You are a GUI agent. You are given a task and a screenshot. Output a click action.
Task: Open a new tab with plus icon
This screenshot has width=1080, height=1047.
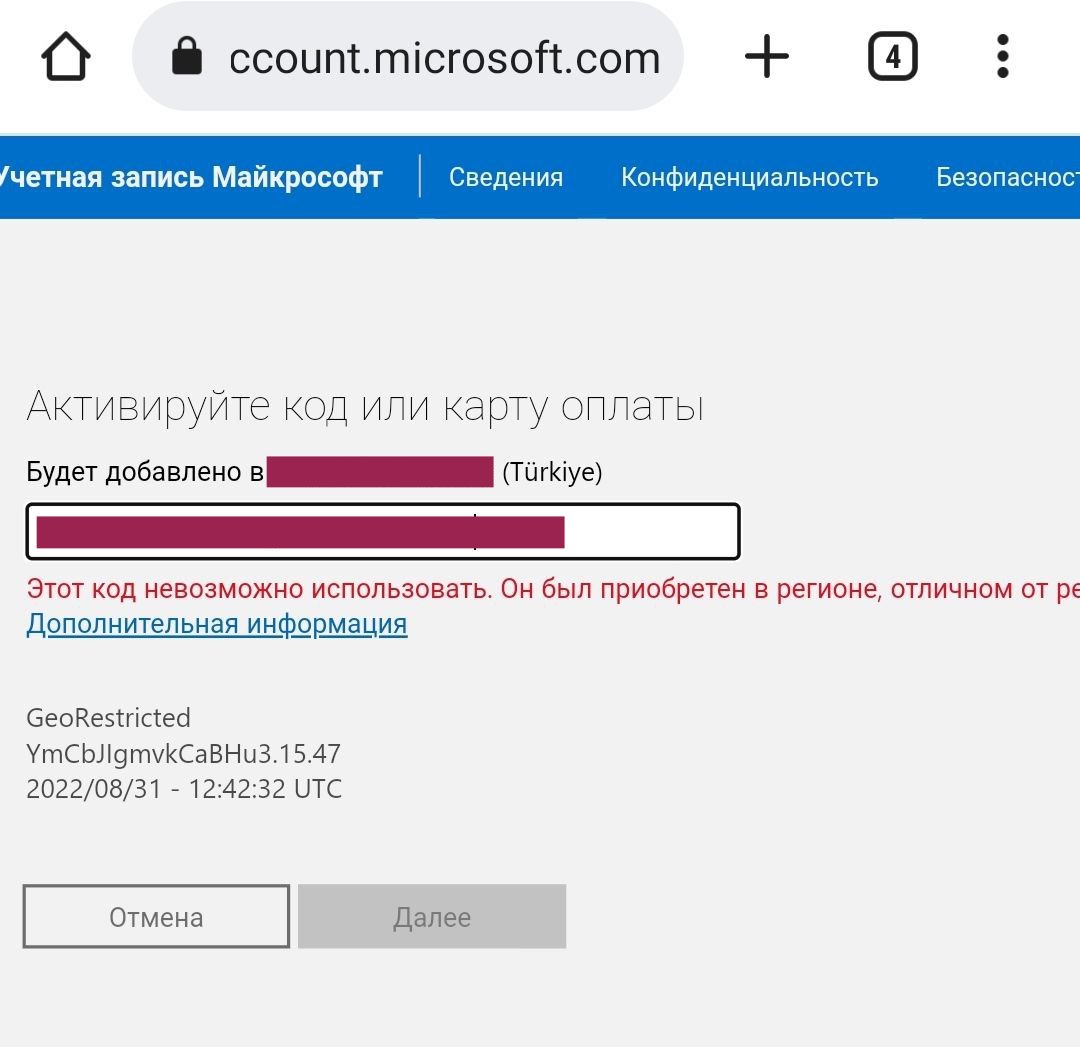pos(767,57)
